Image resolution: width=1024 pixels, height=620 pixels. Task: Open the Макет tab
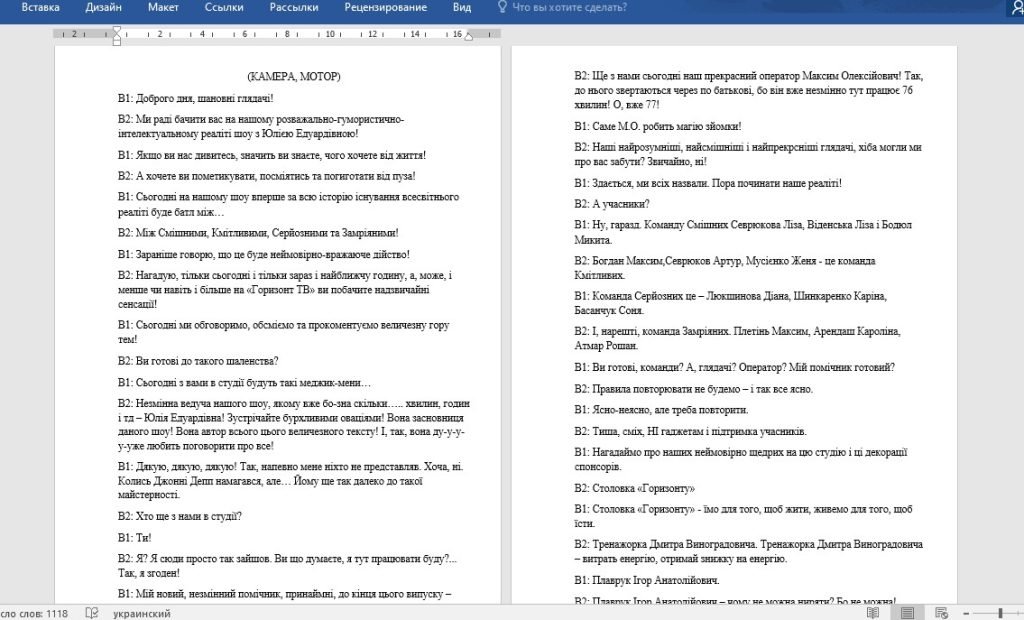click(164, 8)
